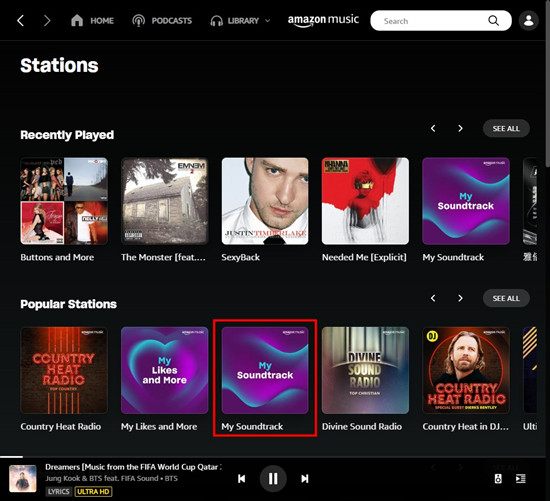This screenshot has width=550, height=501.
Task: Open The Monster Eminem station artwork
Action: point(165,201)
